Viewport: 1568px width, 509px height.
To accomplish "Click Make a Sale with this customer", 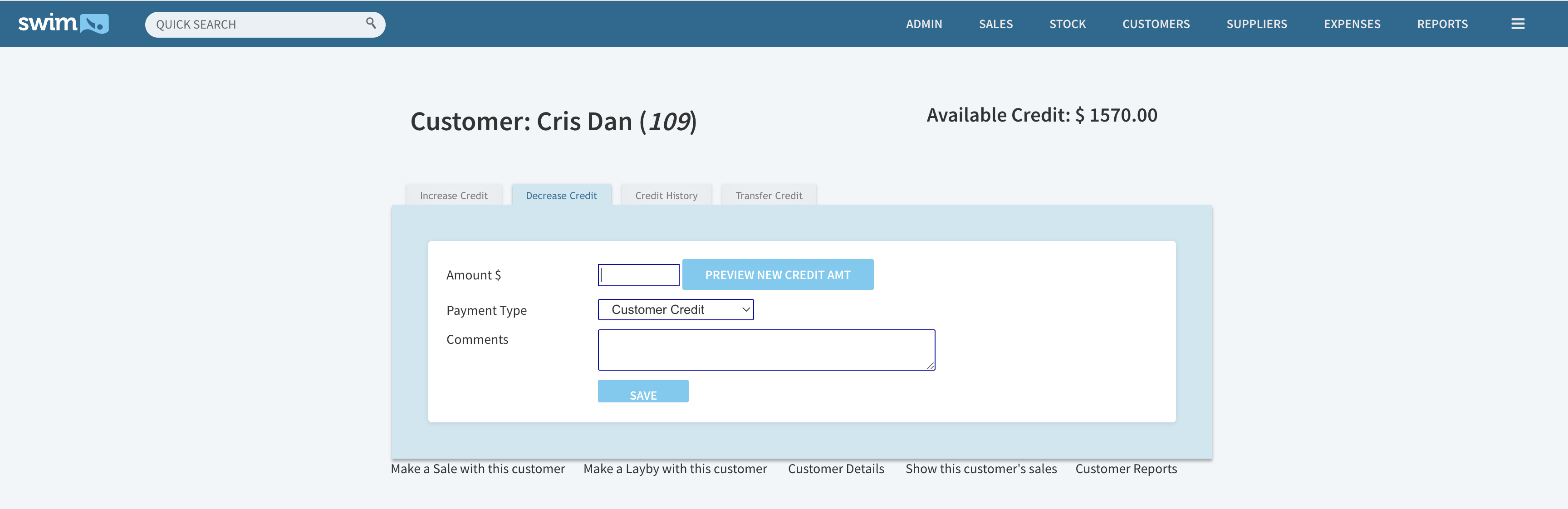I will click(x=477, y=469).
